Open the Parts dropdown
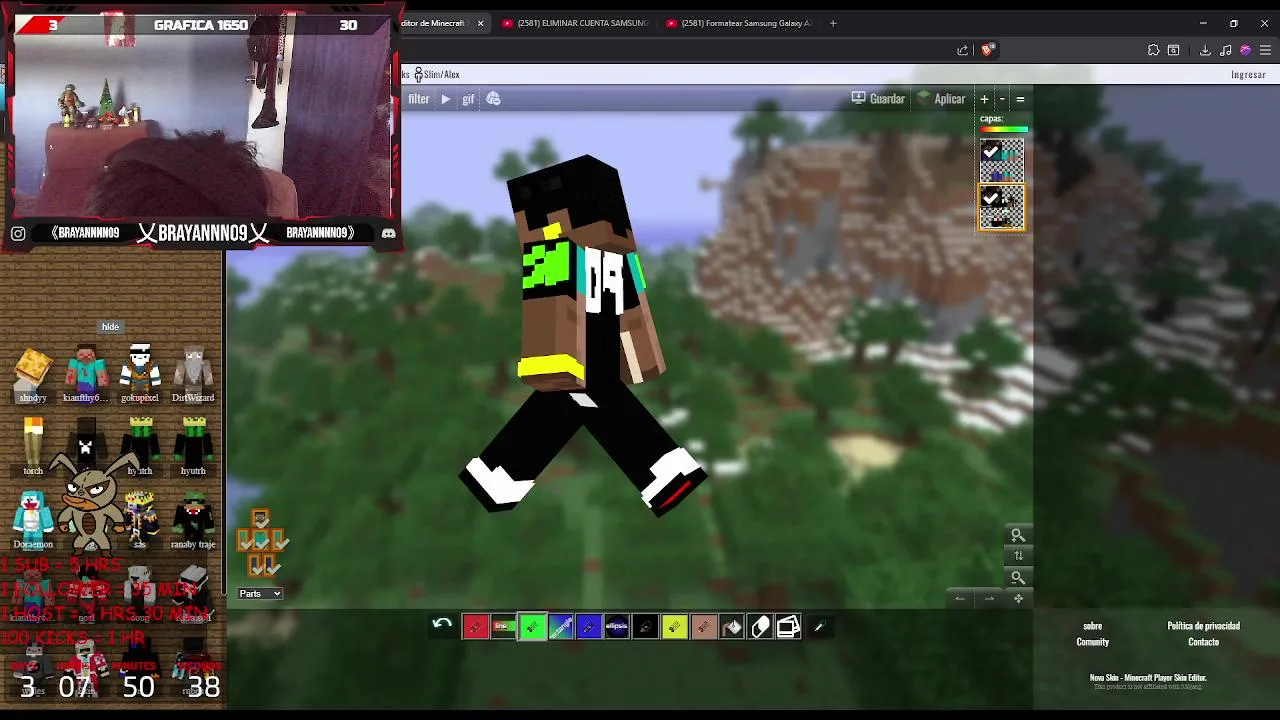 (x=260, y=594)
